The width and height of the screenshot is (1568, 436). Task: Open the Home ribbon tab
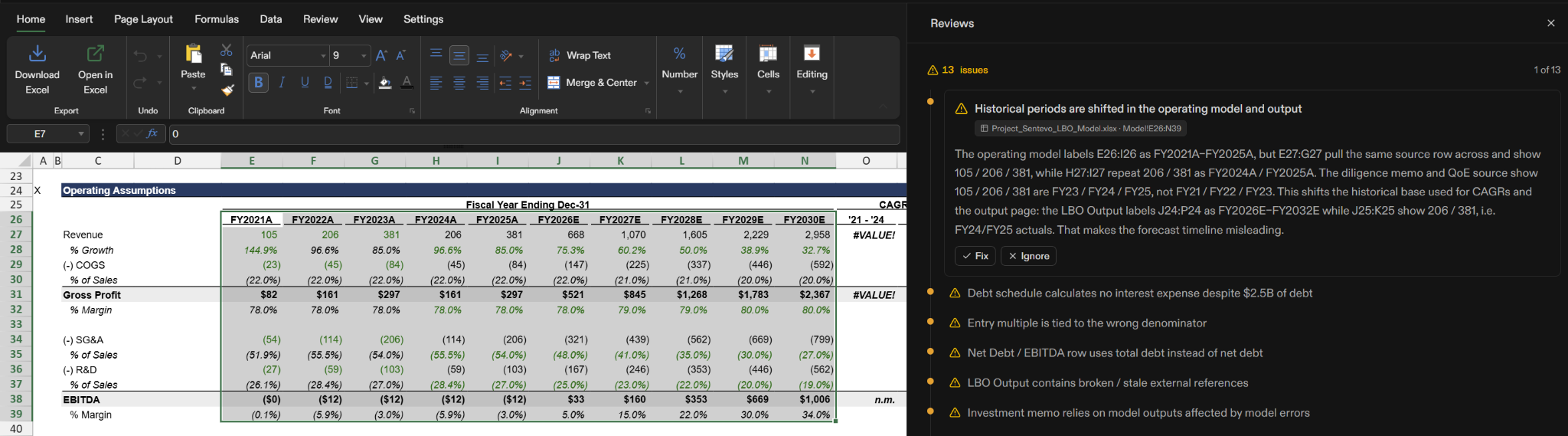[x=31, y=19]
